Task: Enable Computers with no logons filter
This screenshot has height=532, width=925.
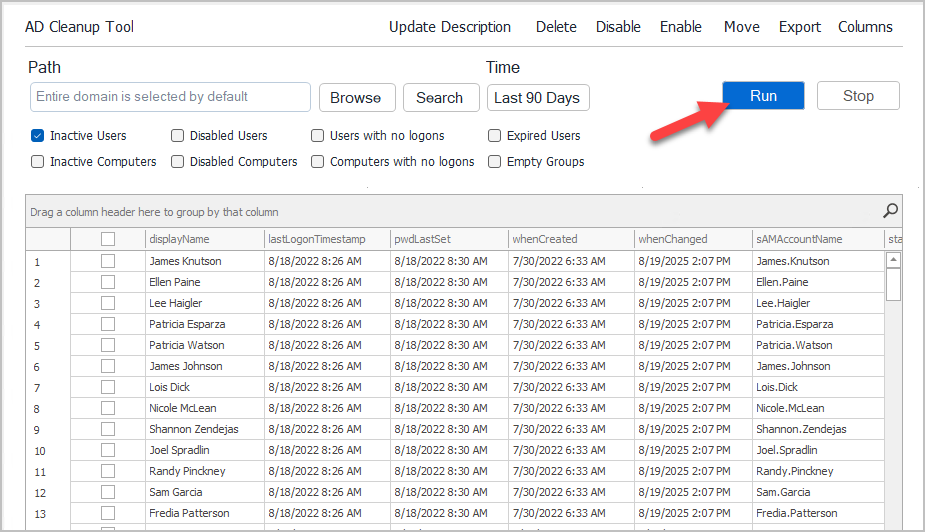Action: pos(317,162)
